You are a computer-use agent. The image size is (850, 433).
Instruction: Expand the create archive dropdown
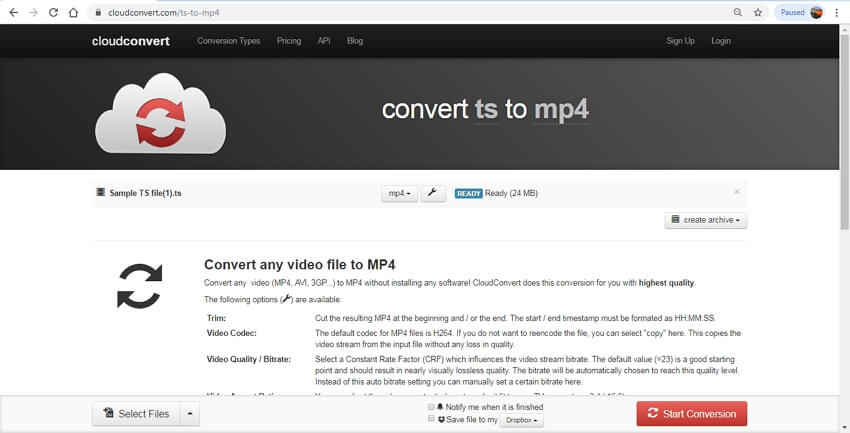(x=706, y=220)
